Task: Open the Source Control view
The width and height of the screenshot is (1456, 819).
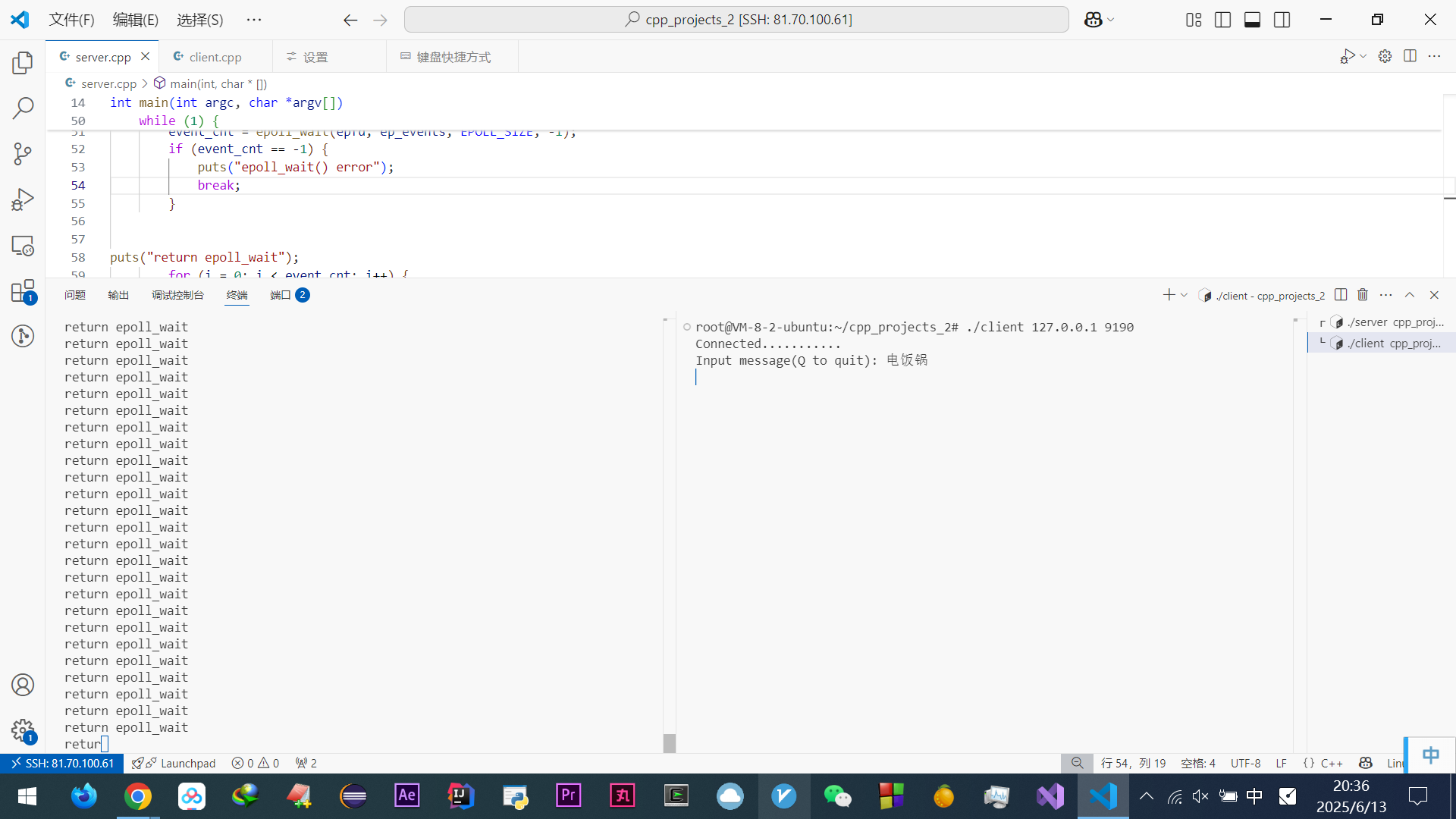Action: pyautogui.click(x=23, y=154)
